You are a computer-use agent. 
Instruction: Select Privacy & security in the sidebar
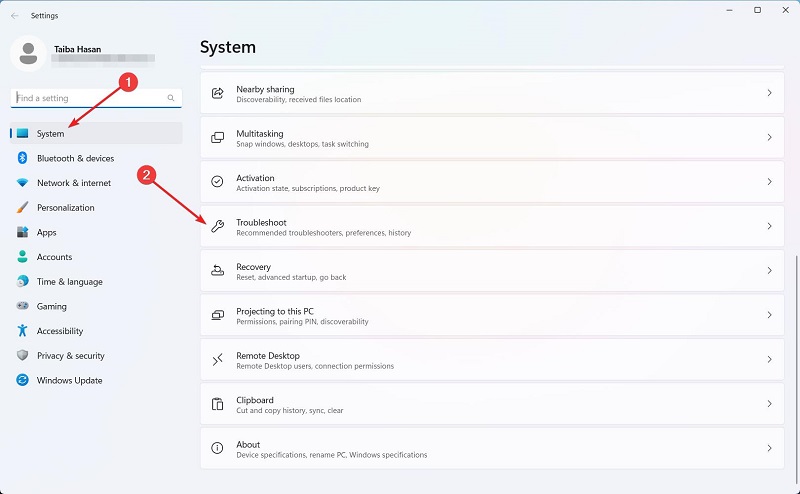[x=70, y=356]
